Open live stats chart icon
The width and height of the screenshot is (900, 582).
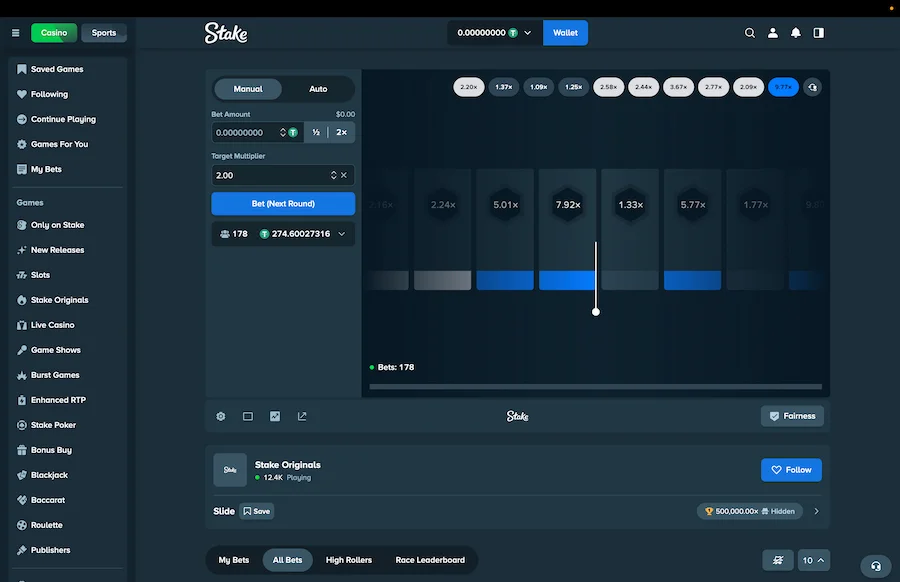tap(275, 416)
